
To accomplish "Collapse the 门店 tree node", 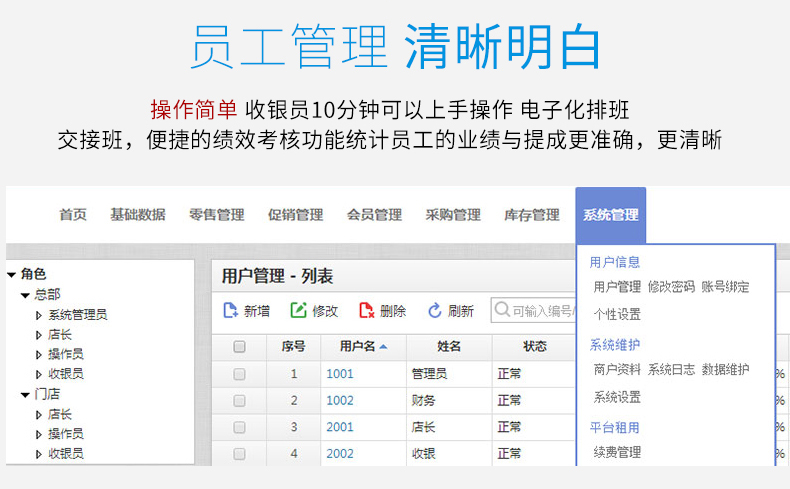I will pos(25,394).
